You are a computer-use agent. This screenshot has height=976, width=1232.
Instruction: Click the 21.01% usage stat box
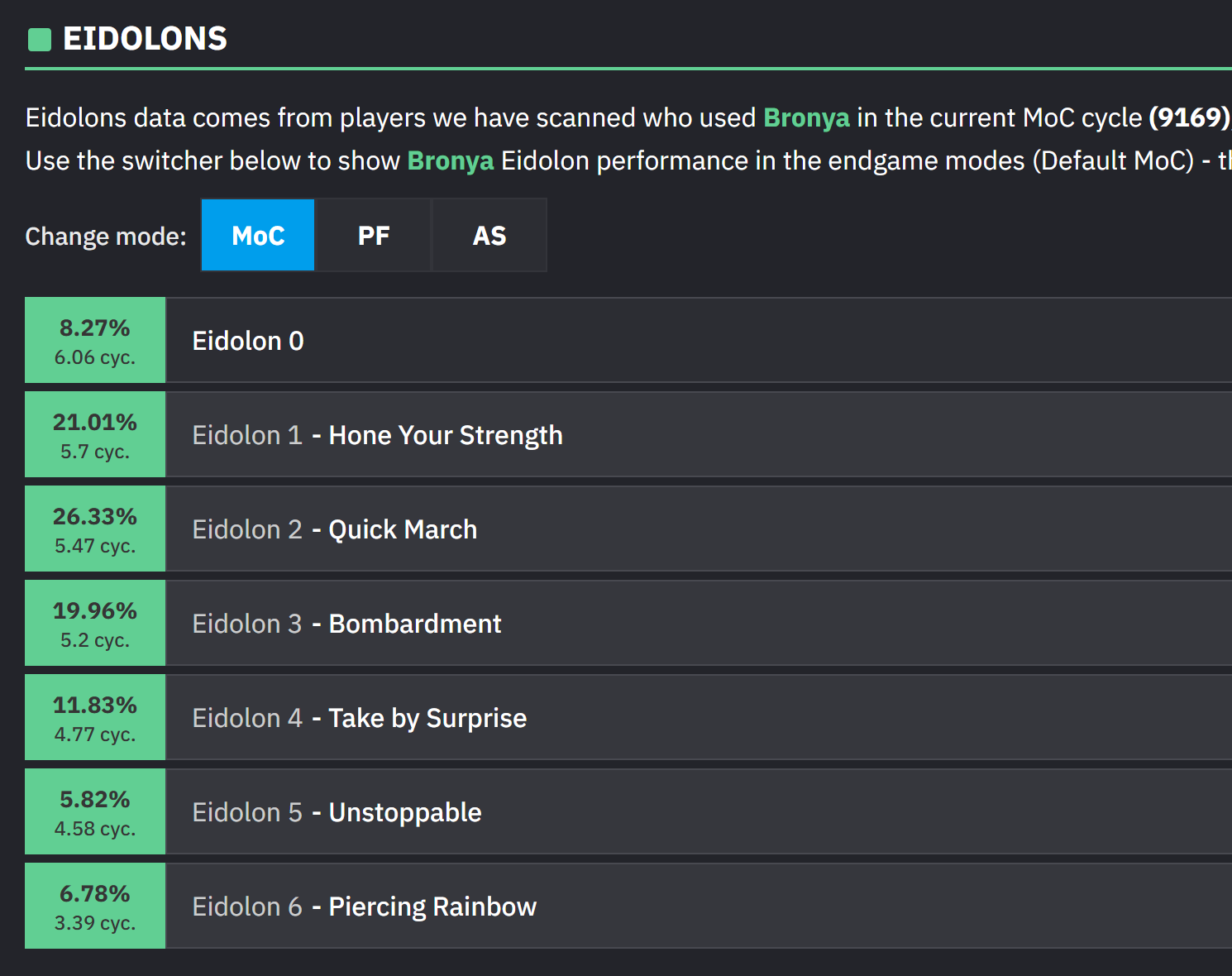95,435
